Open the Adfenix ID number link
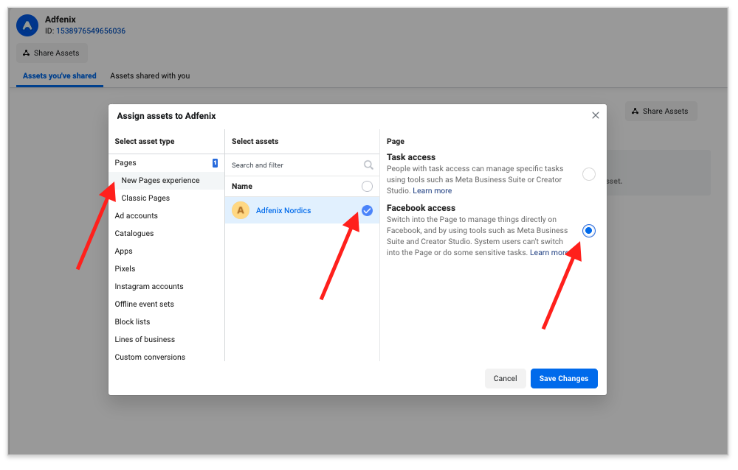Image resolution: width=738 pixels, height=470 pixels. 90,31
